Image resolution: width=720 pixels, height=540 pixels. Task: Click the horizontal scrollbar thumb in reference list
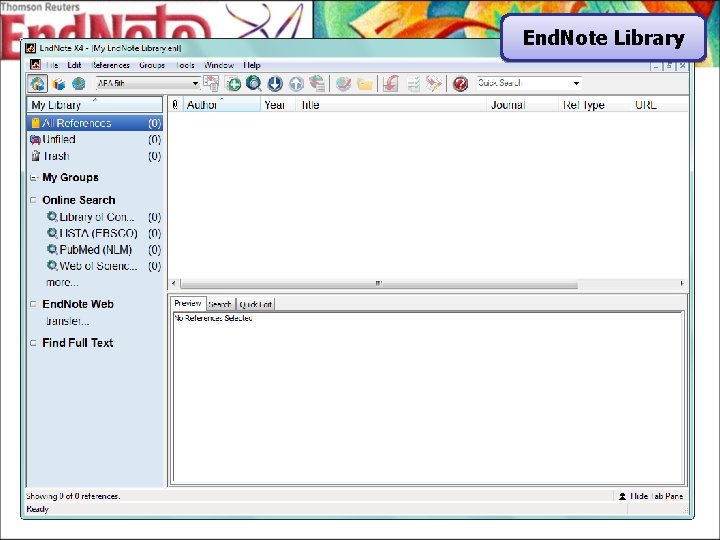[x=379, y=283]
